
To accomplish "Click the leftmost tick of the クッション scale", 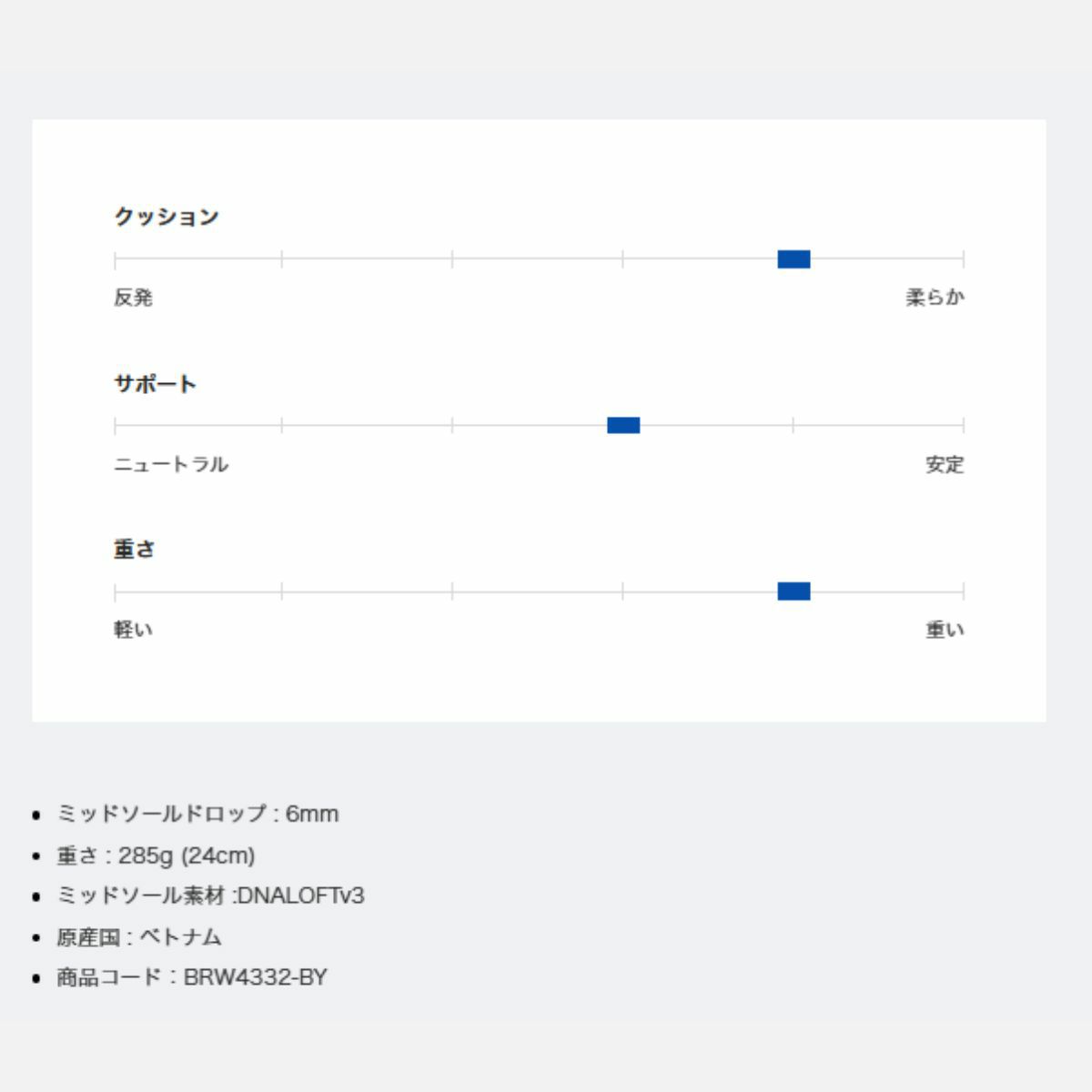I will pyautogui.click(x=116, y=259).
